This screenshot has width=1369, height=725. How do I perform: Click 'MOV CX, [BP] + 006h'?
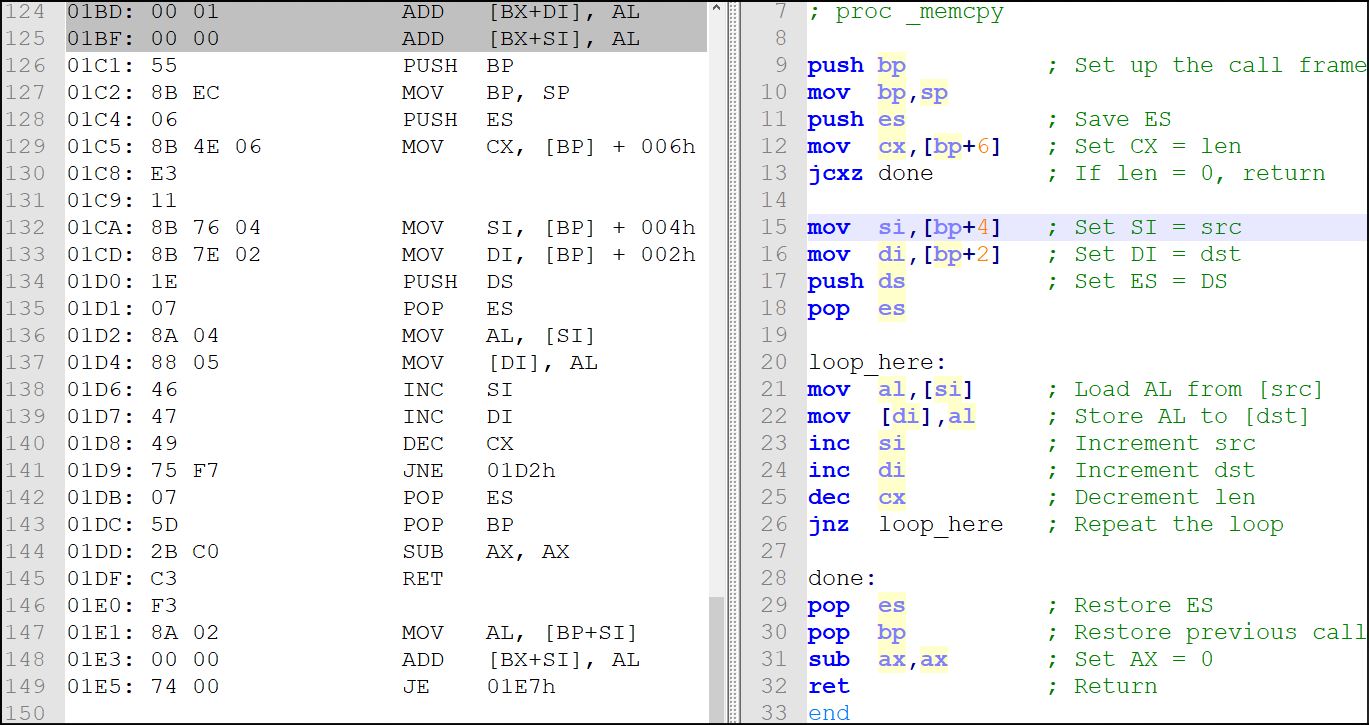(548, 148)
